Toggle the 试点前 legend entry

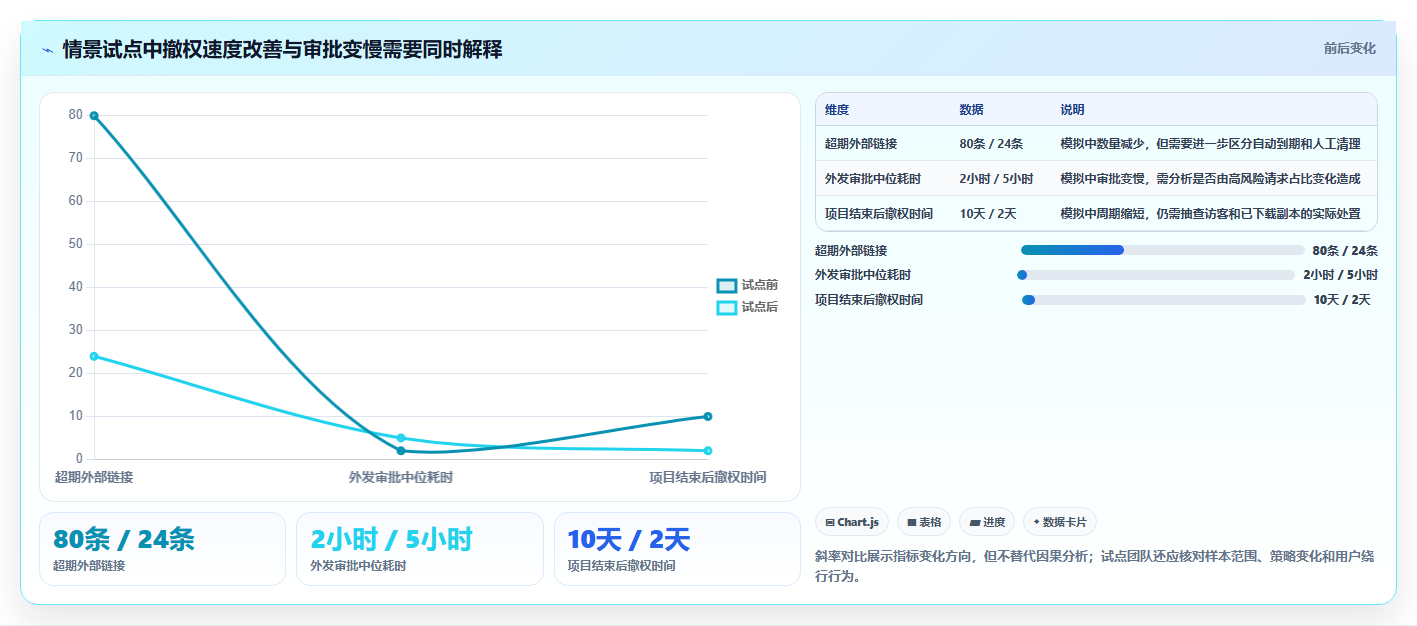(x=748, y=285)
